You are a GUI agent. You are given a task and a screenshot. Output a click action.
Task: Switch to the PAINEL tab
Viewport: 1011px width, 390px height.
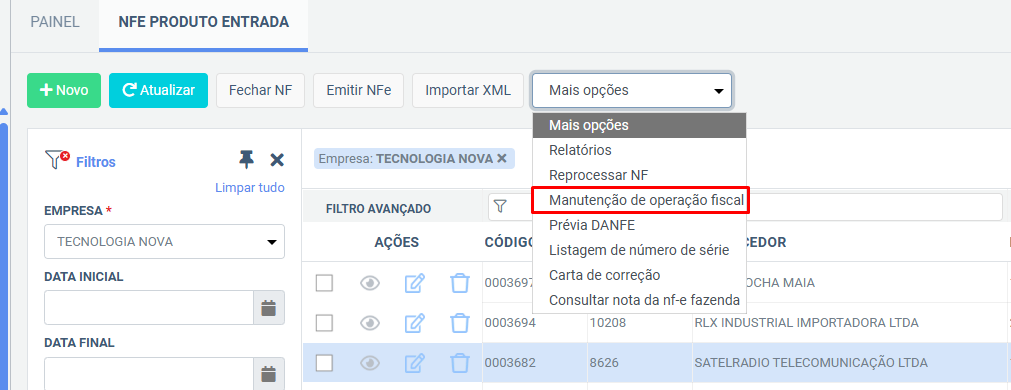55,21
